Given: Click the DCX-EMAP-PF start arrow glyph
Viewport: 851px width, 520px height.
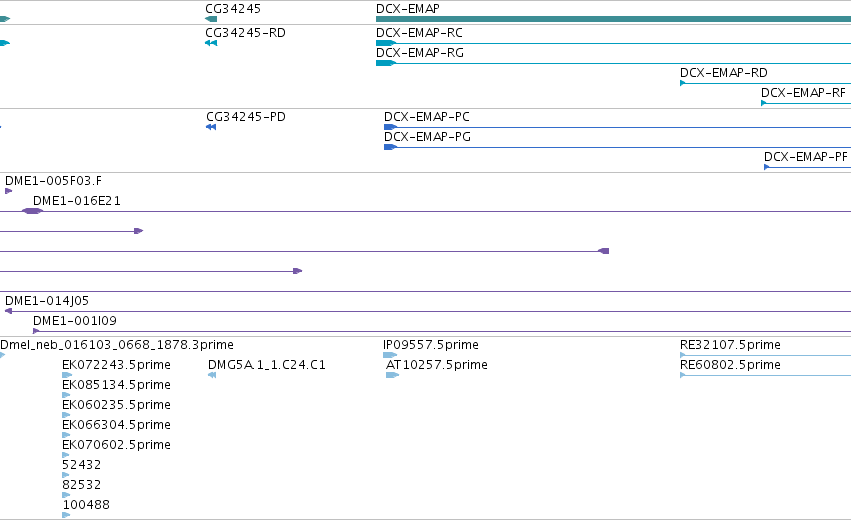Looking at the screenshot, I should click(766, 167).
